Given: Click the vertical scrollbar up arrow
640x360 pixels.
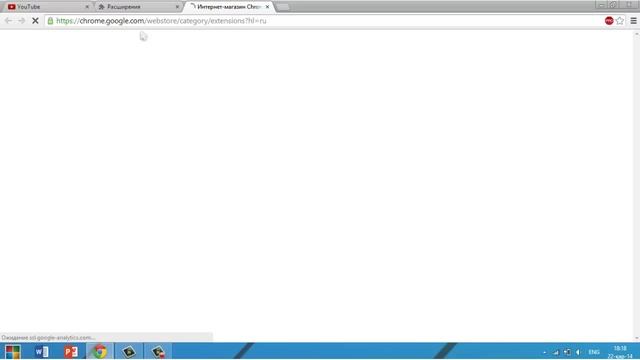Looking at the screenshot, I should click(x=637, y=35).
